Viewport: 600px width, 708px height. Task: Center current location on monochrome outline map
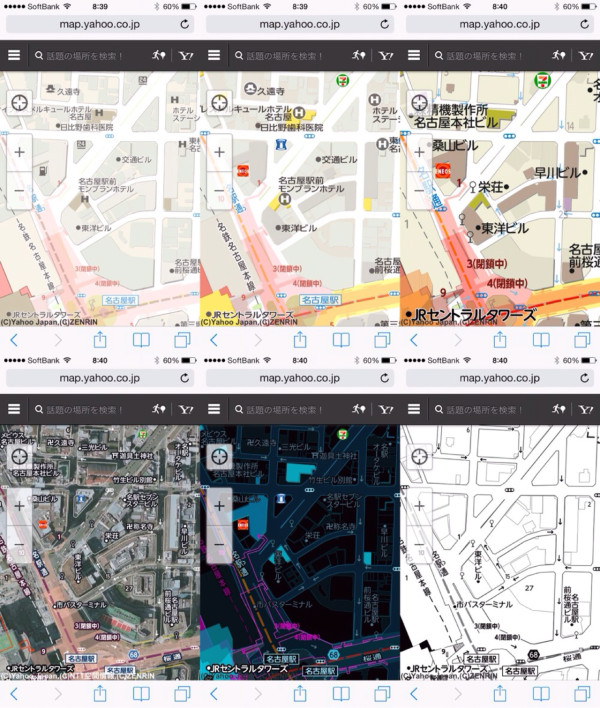point(419,456)
